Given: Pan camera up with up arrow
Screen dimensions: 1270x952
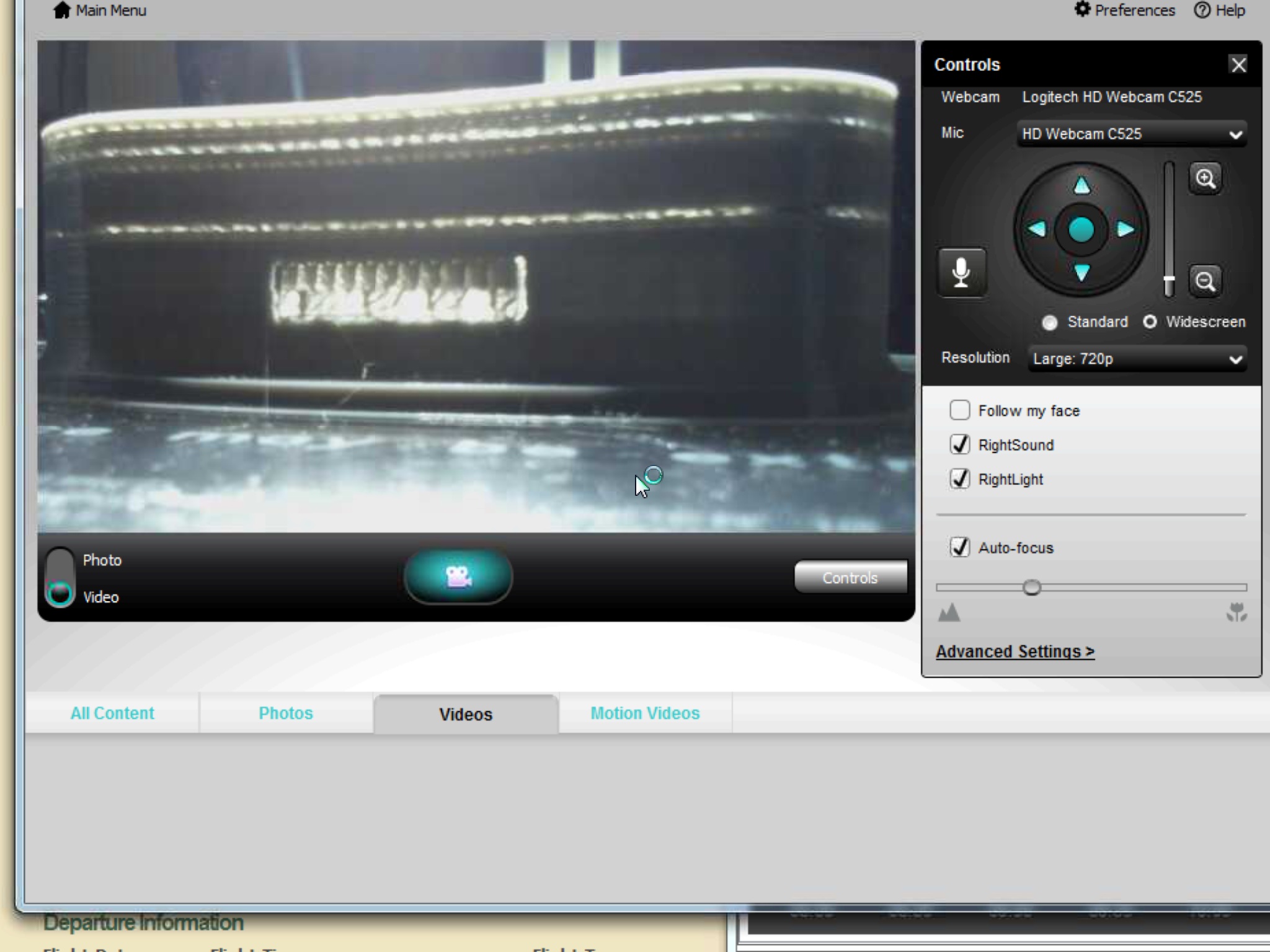Looking at the screenshot, I should [1081, 185].
